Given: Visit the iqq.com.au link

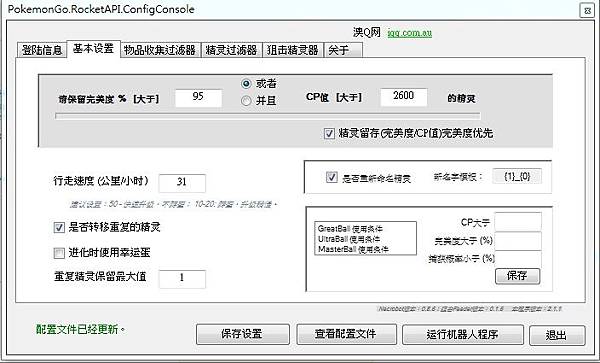Looking at the screenshot, I should (x=409, y=33).
